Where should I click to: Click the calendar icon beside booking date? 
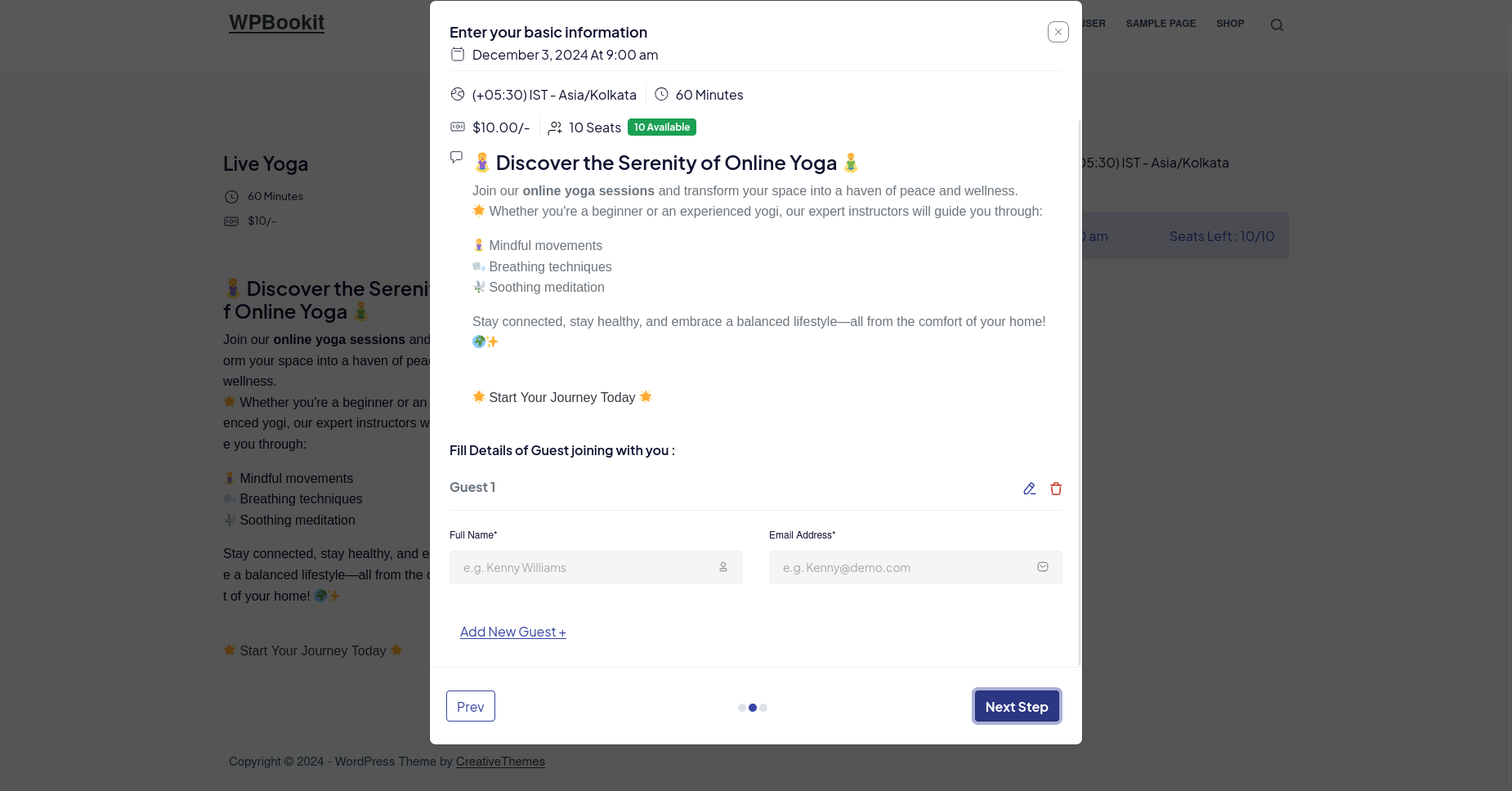458,55
